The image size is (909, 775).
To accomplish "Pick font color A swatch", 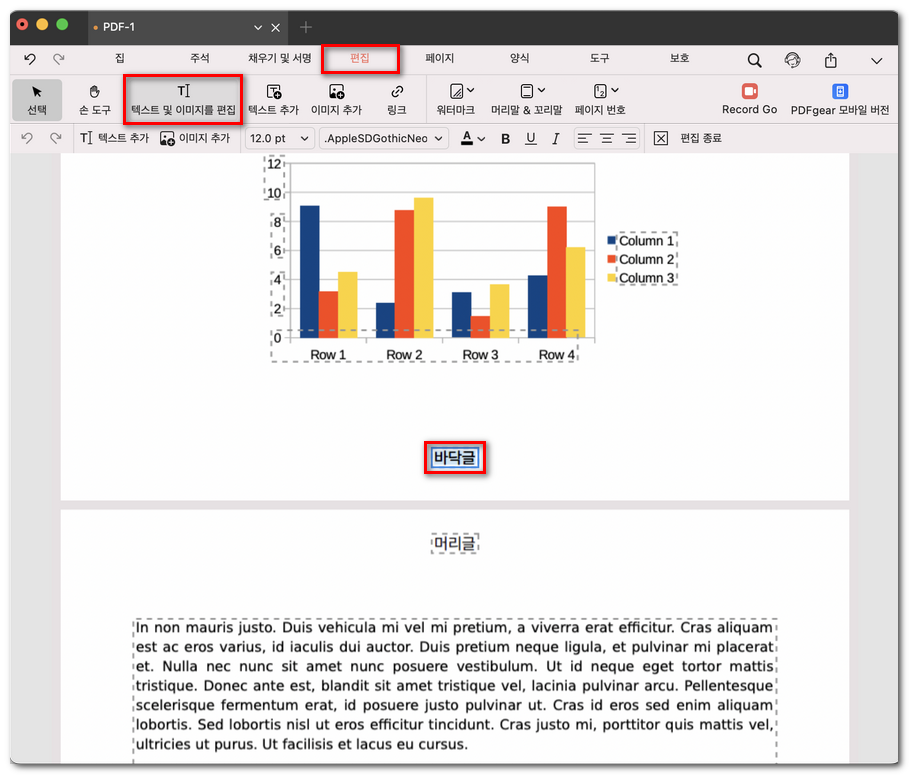I will [467, 138].
